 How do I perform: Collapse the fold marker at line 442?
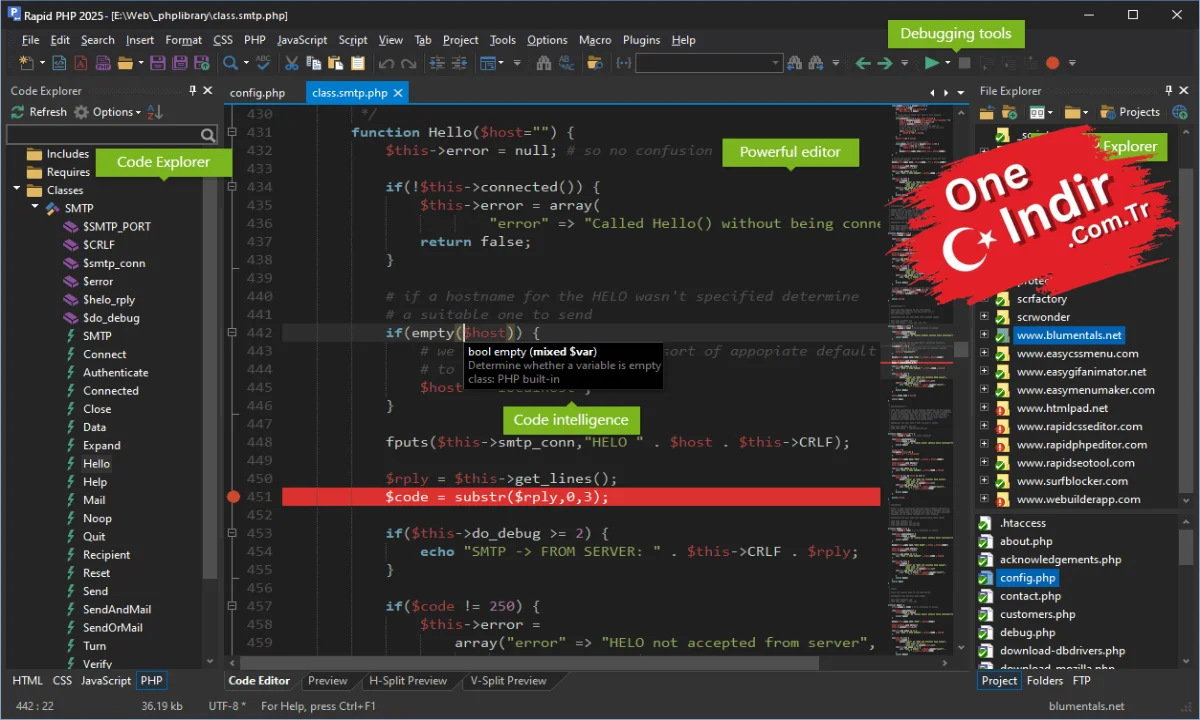233,333
